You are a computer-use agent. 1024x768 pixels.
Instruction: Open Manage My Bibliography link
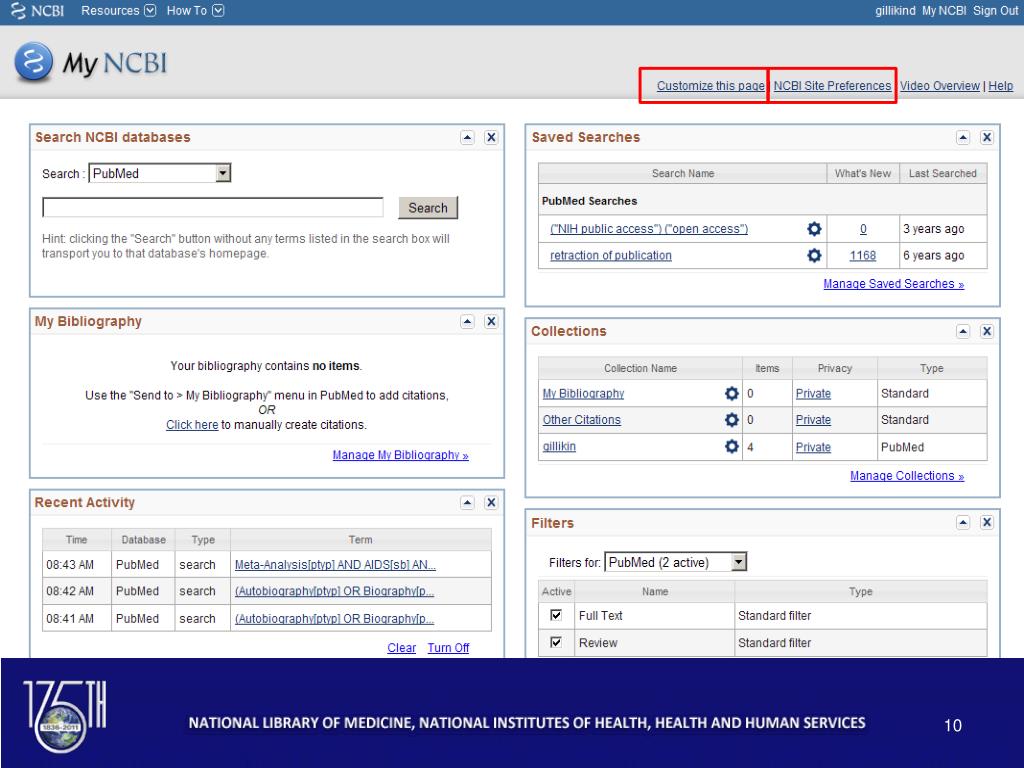[400, 455]
